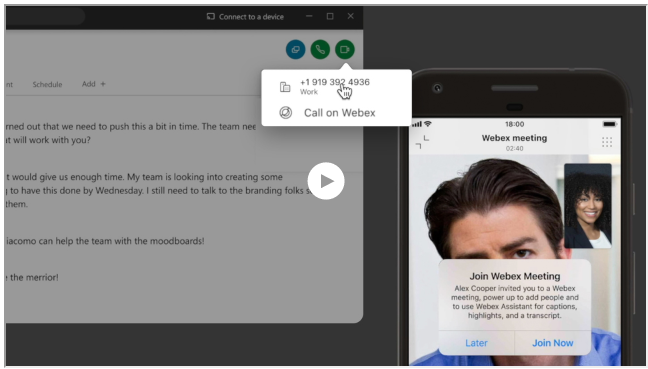This screenshot has width=648, height=369.
Task: Select the +1 919 392 4936 Work number
Action: point(335,86)
